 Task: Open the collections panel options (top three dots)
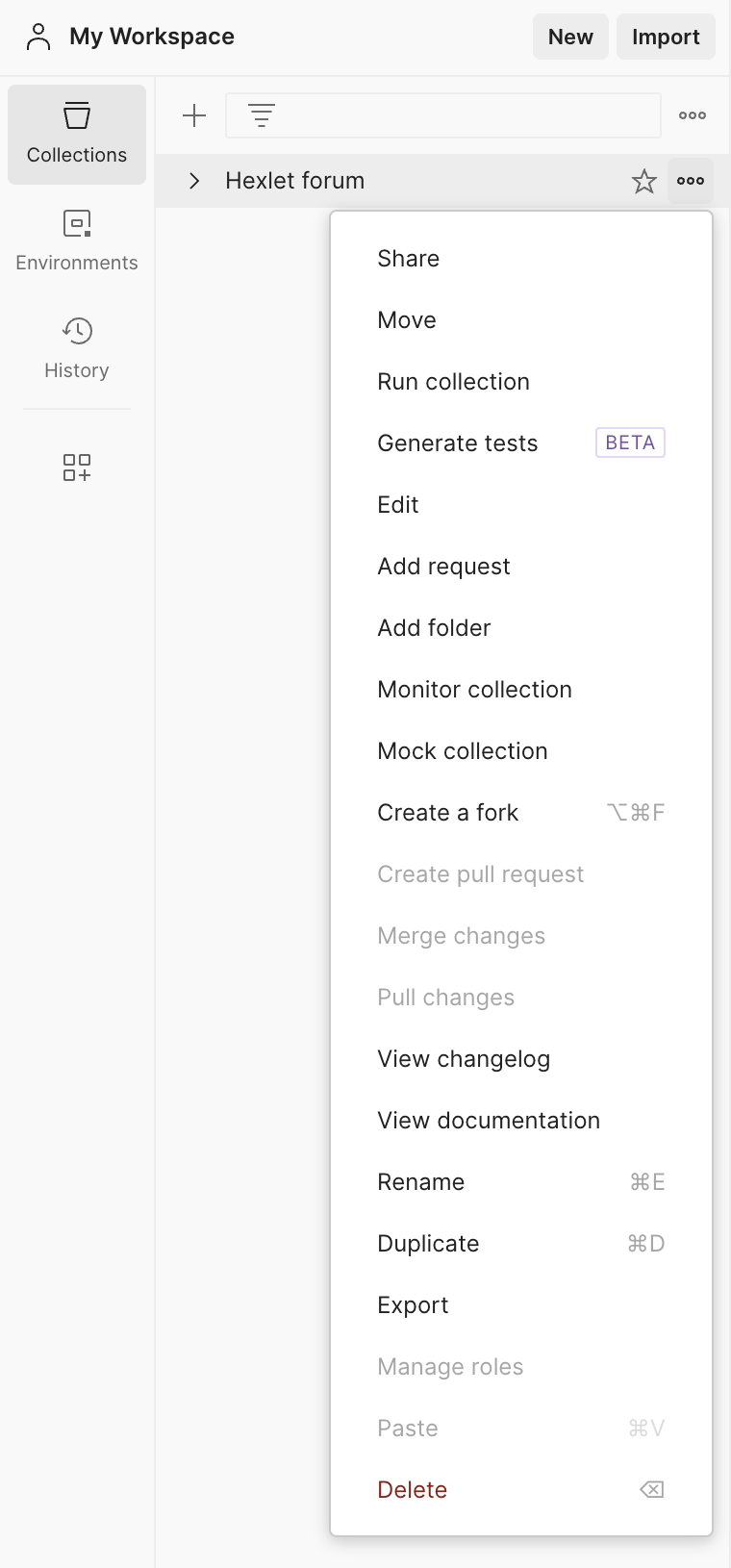693,115
